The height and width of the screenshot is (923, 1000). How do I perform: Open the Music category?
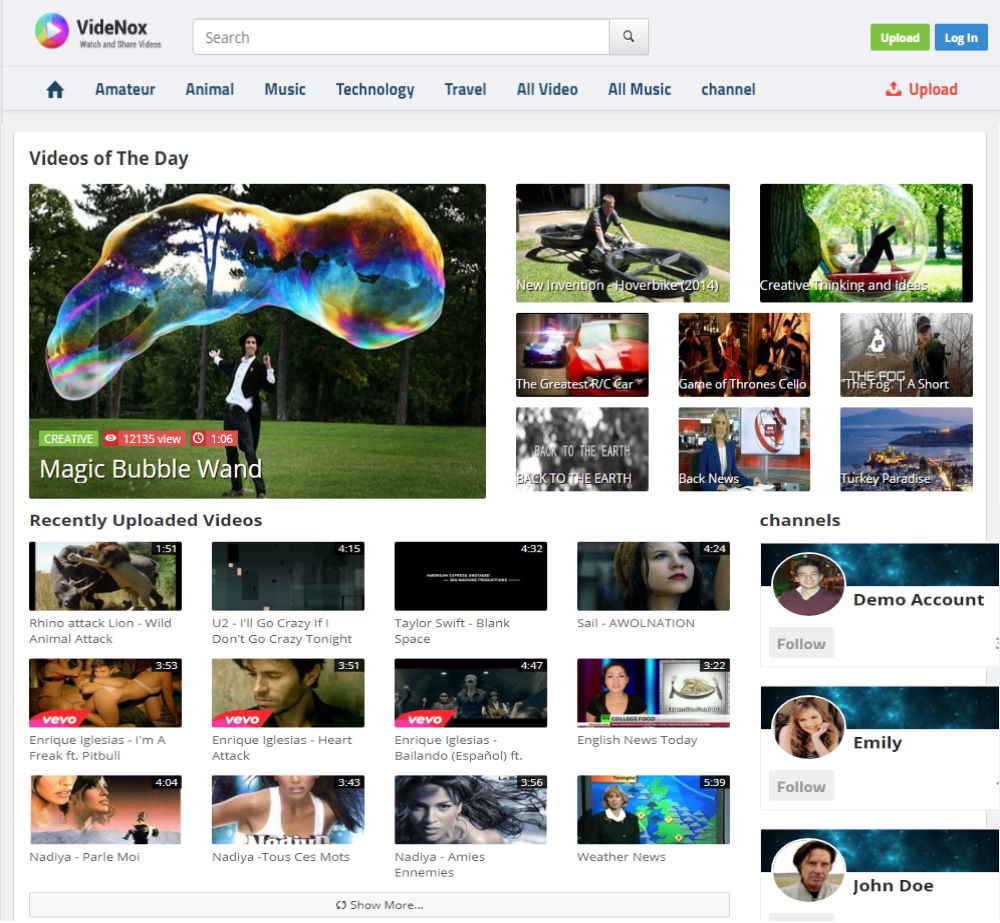pyautogui.click(x=285, y=89)
